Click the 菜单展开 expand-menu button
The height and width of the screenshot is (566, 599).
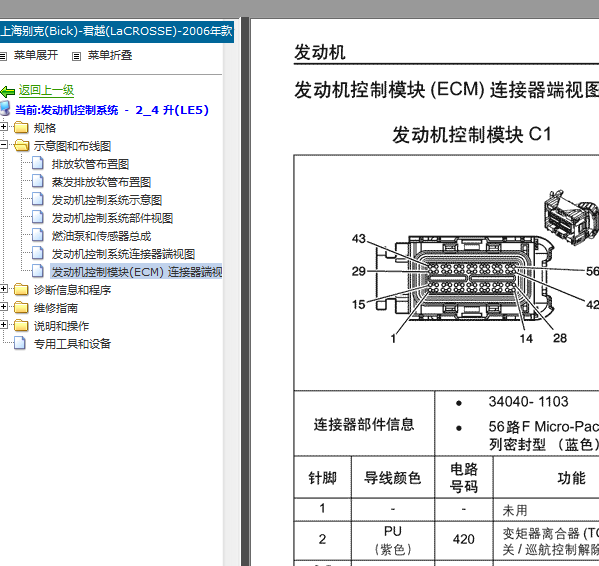click(x=35, y=56)
